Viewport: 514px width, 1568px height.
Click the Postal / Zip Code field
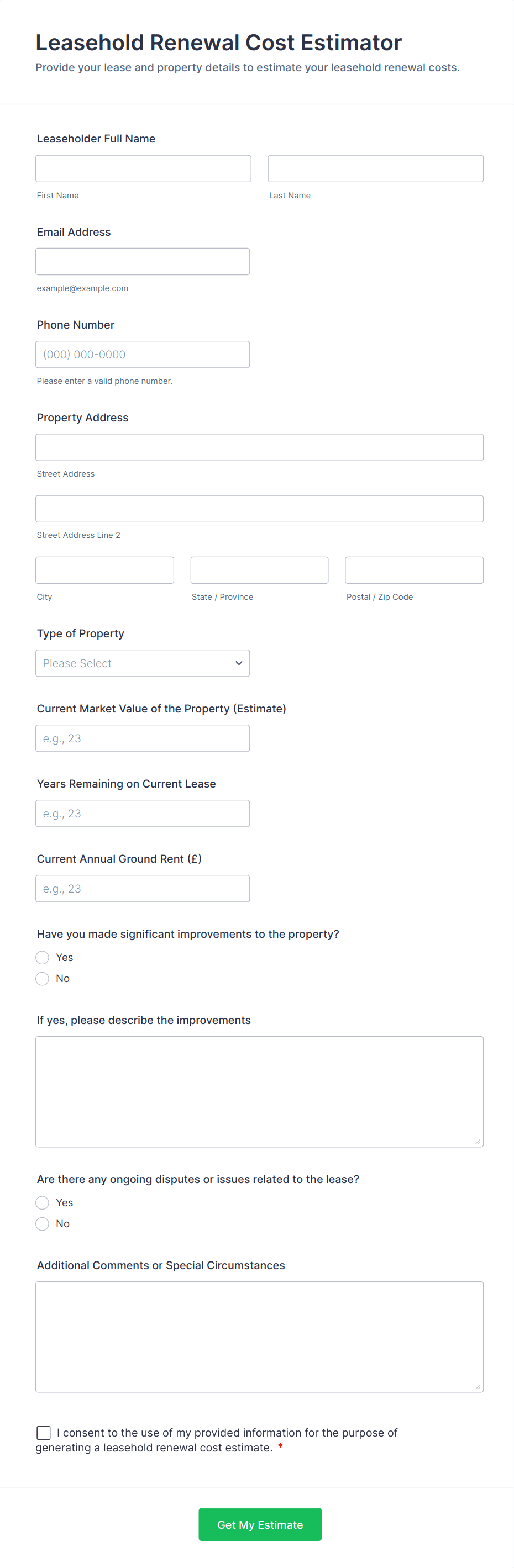414,571
